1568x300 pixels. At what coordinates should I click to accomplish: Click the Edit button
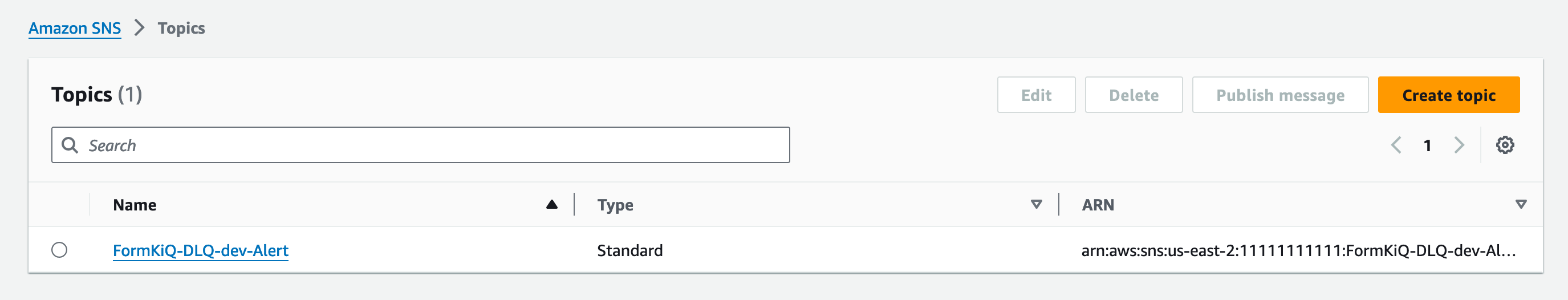pyautogui.click(x=1035, y=95)
